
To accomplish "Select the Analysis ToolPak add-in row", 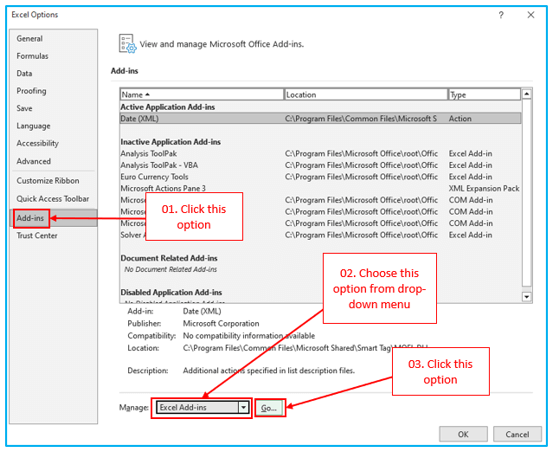I will pyautogui.click(x=320, y=153).
